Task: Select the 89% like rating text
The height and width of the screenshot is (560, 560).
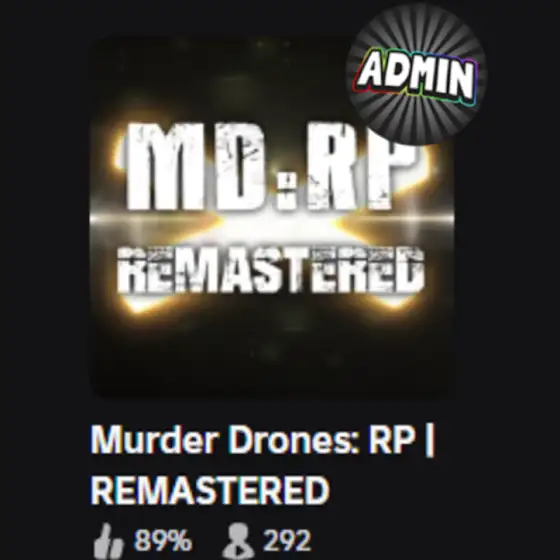Action: point(163,540)
